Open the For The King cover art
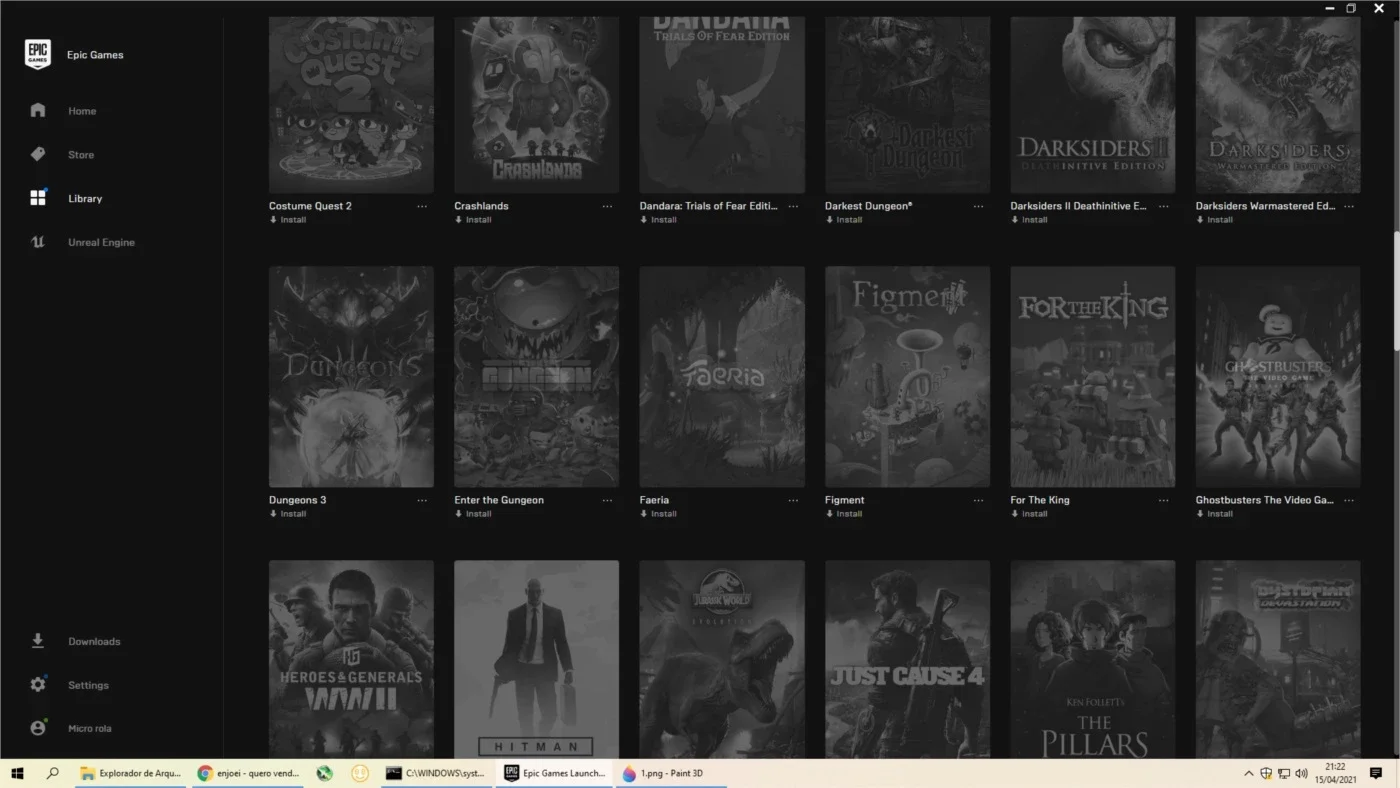 1093,376
